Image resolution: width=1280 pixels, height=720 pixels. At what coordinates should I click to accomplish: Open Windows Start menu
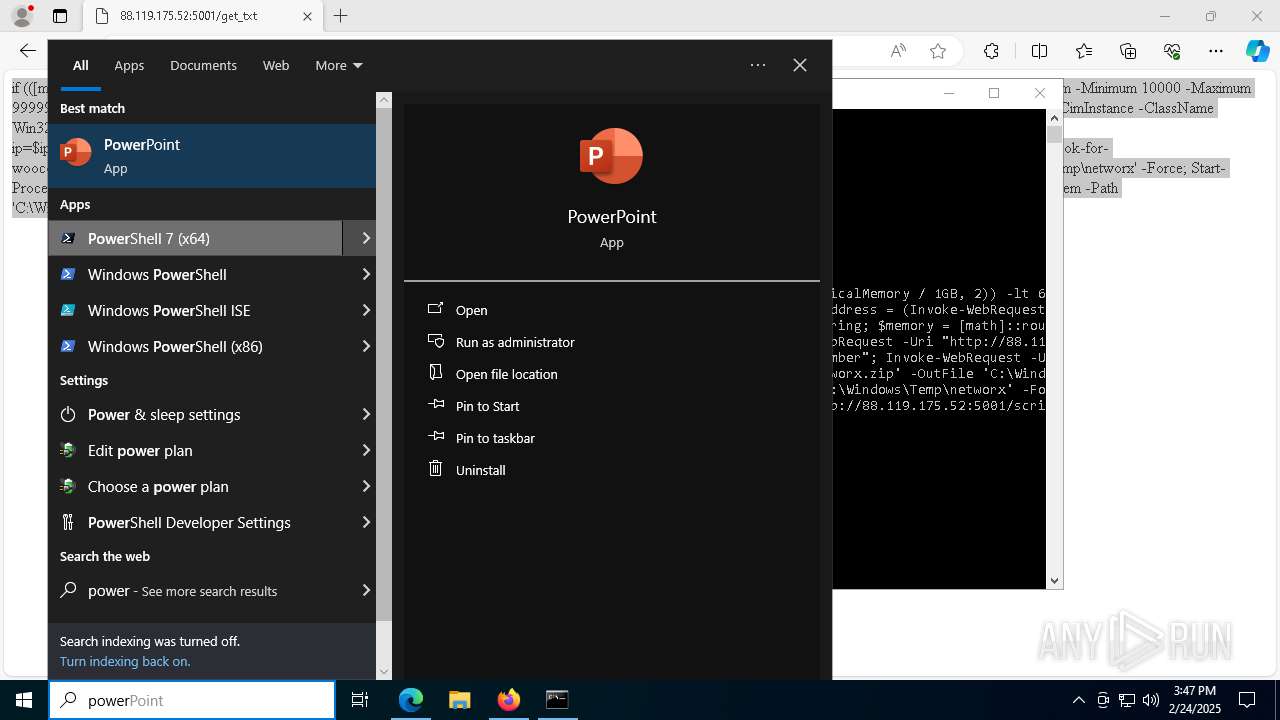tap(24, 700)
